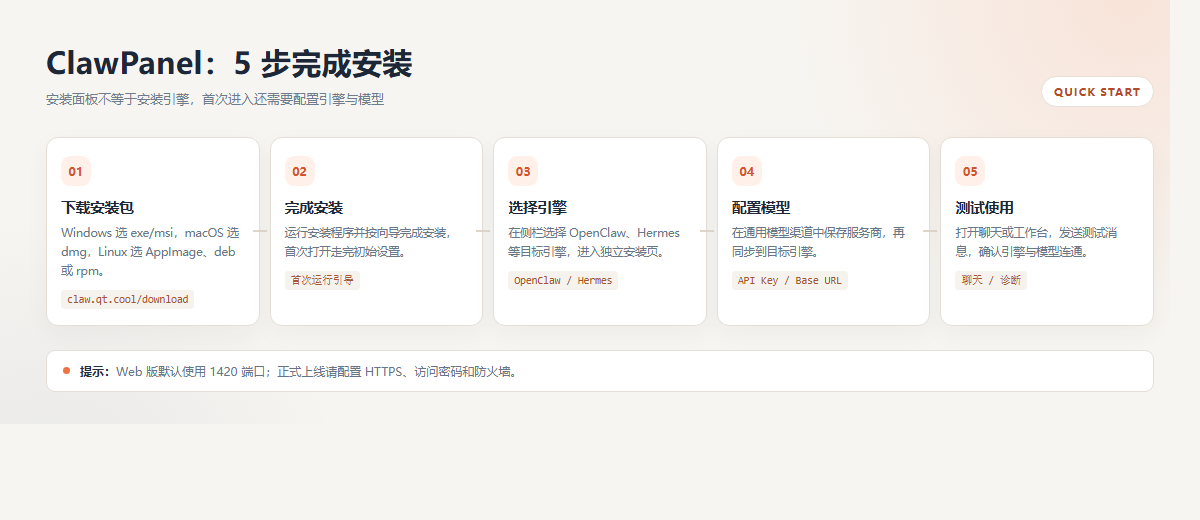Click the description starting 在侧栏选择 OpenClaw
Screen dimensions: 1200x520
click(x=594, y=242)
